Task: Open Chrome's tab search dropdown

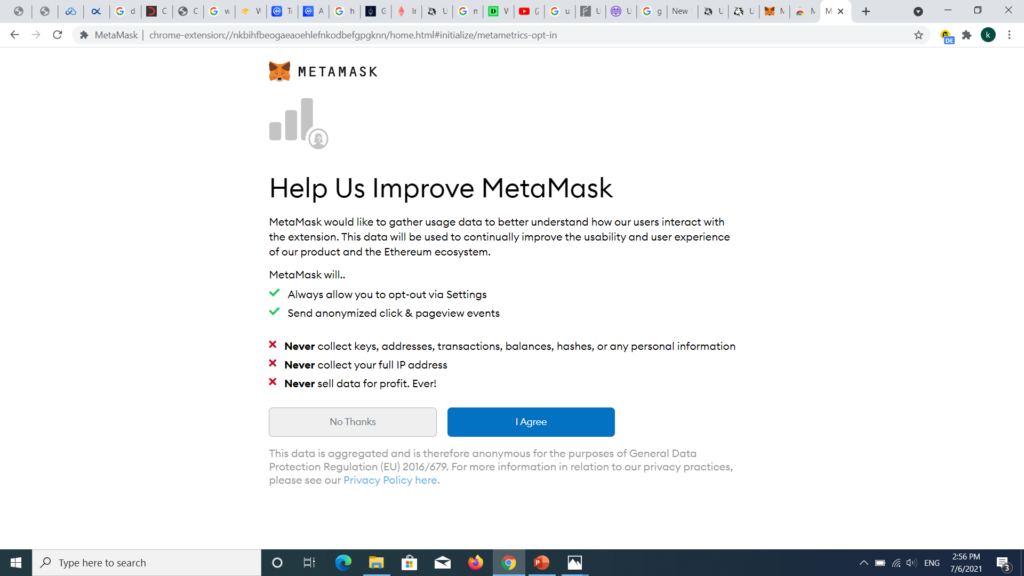Action: pyautogui.click(x=918, y=11)
